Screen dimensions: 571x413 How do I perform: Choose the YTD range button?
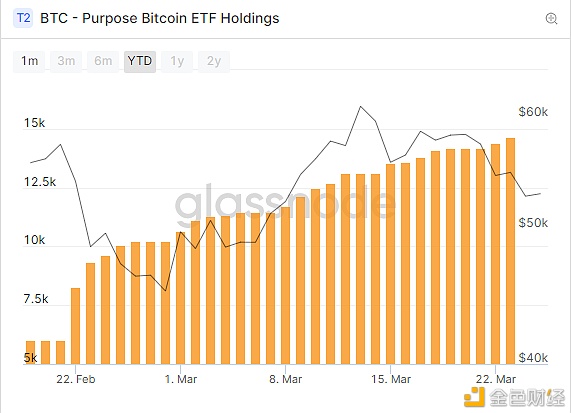(x=140, y=61)
